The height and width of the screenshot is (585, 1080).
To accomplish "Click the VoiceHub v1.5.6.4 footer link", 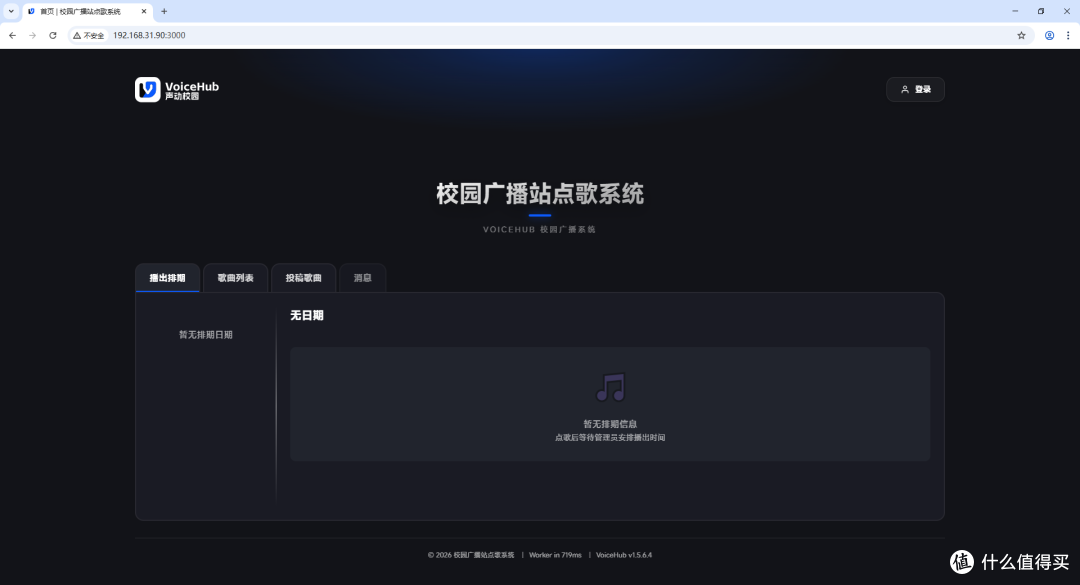I will 624,555.
